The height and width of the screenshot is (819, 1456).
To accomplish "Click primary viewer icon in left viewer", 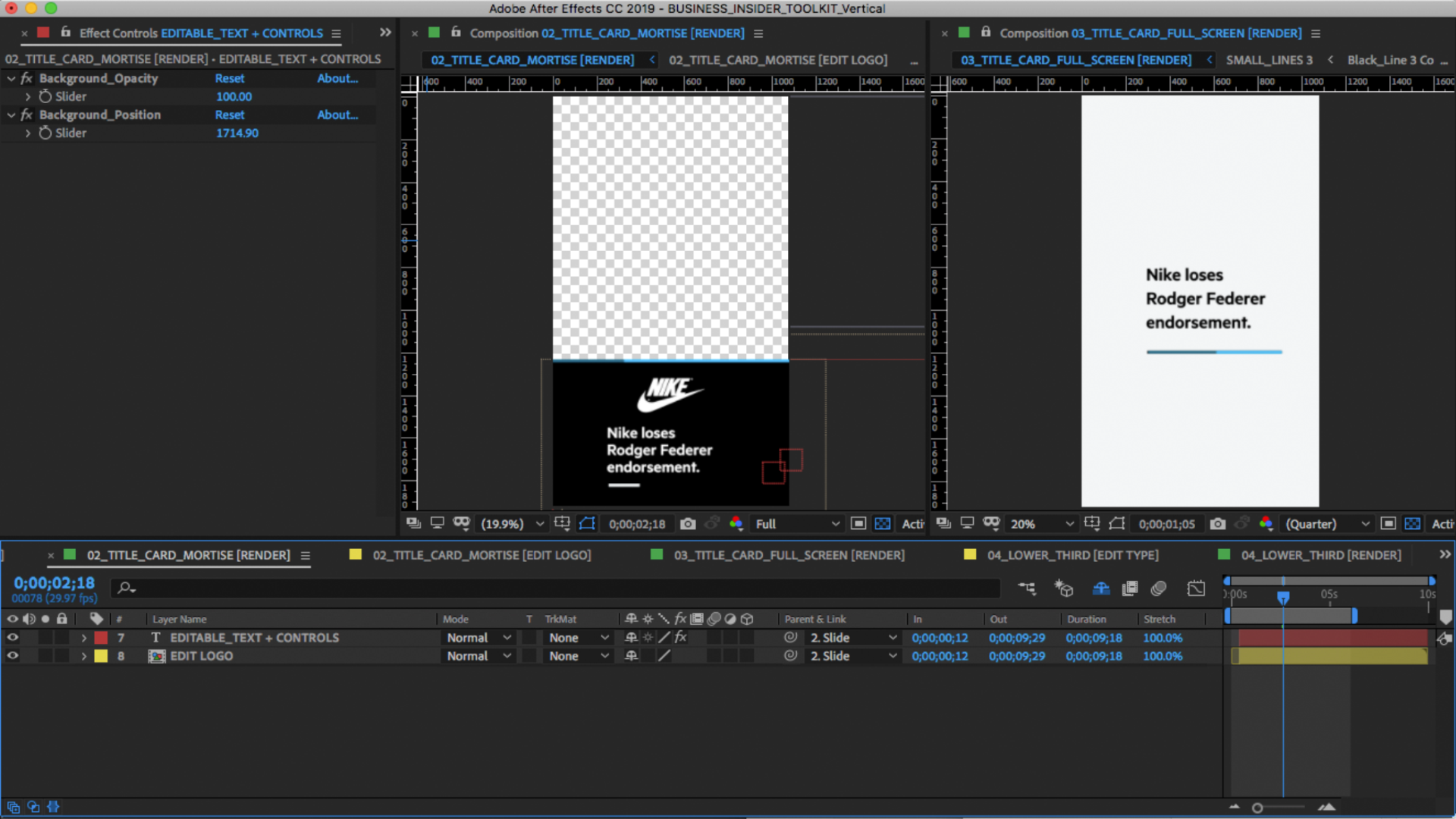I will tap(438, 523).
